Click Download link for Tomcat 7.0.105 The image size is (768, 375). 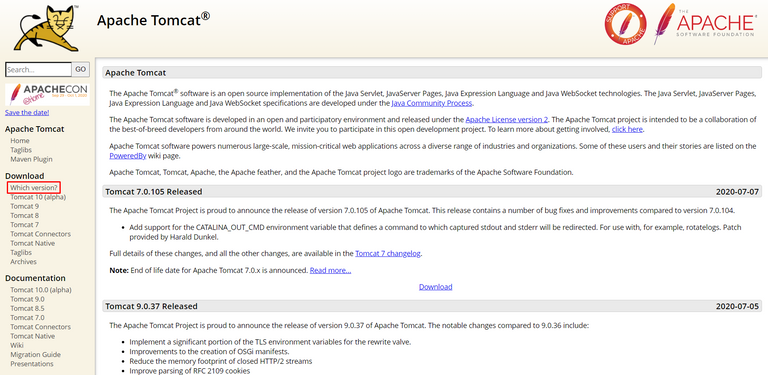pos(435,287)
